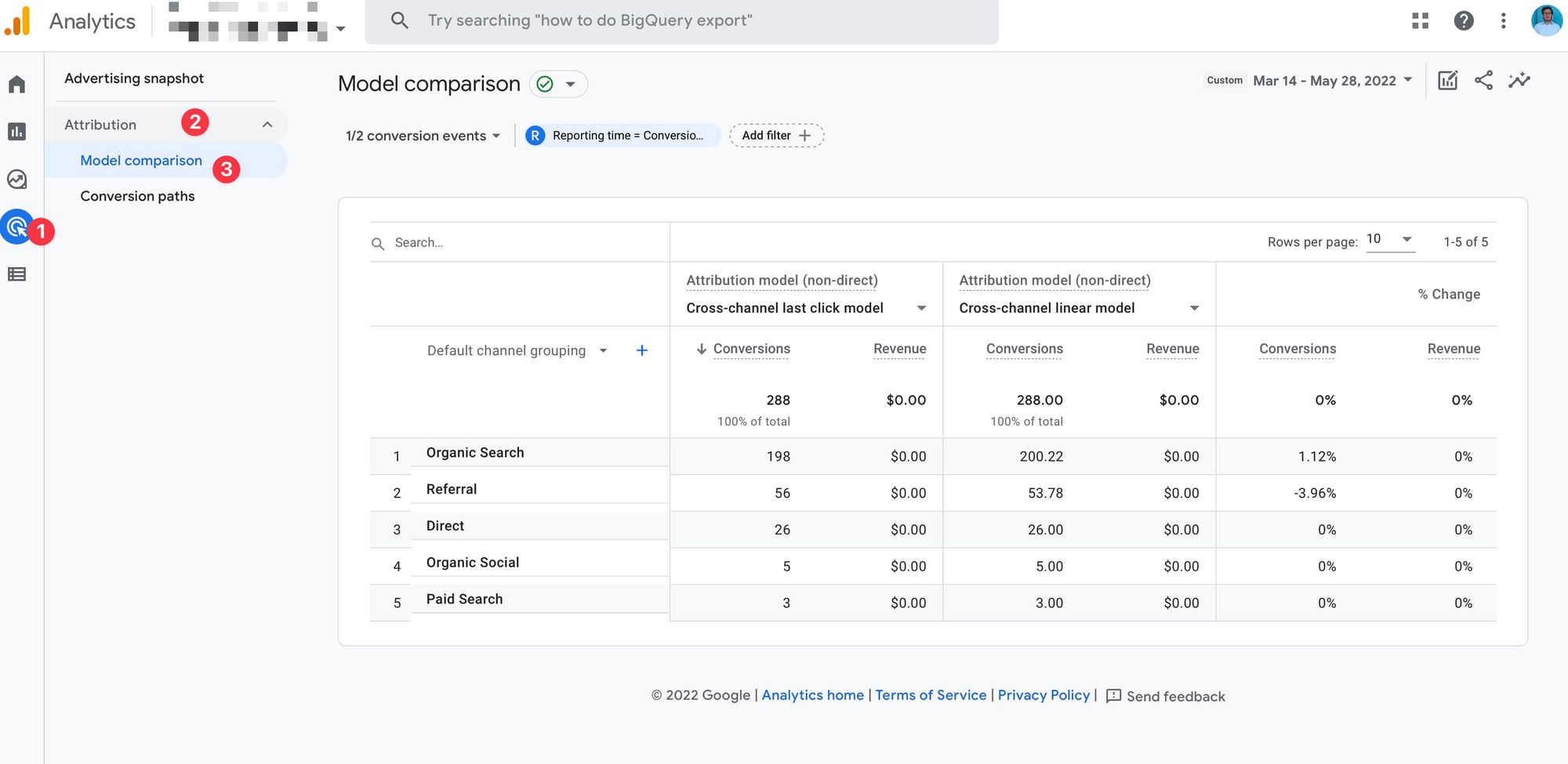Image resolution: width=1568 pixels, height=764 pixels.
Task: Open the three-dot more options menu
Action: point(1503,20)
